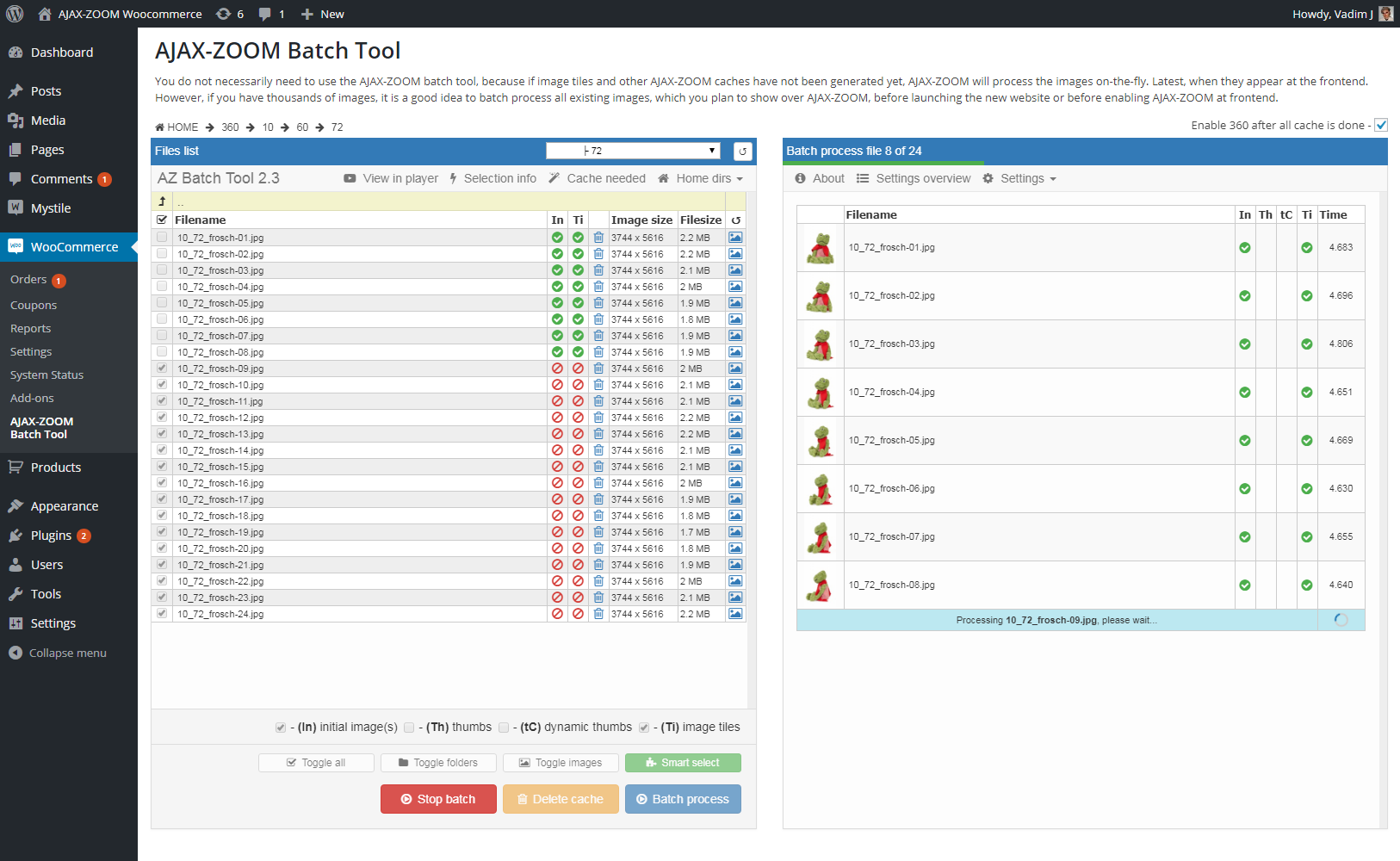Click the Stop batch button

pyautogui.click(x=438, y=799)
